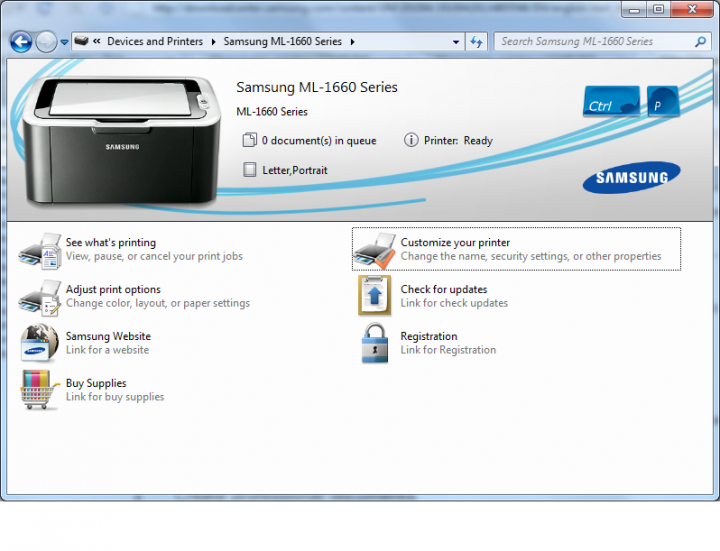The width and height of the screenshot is (720, 551).
Task: Click the Check for updates clipboard icon
Action: 375,296
